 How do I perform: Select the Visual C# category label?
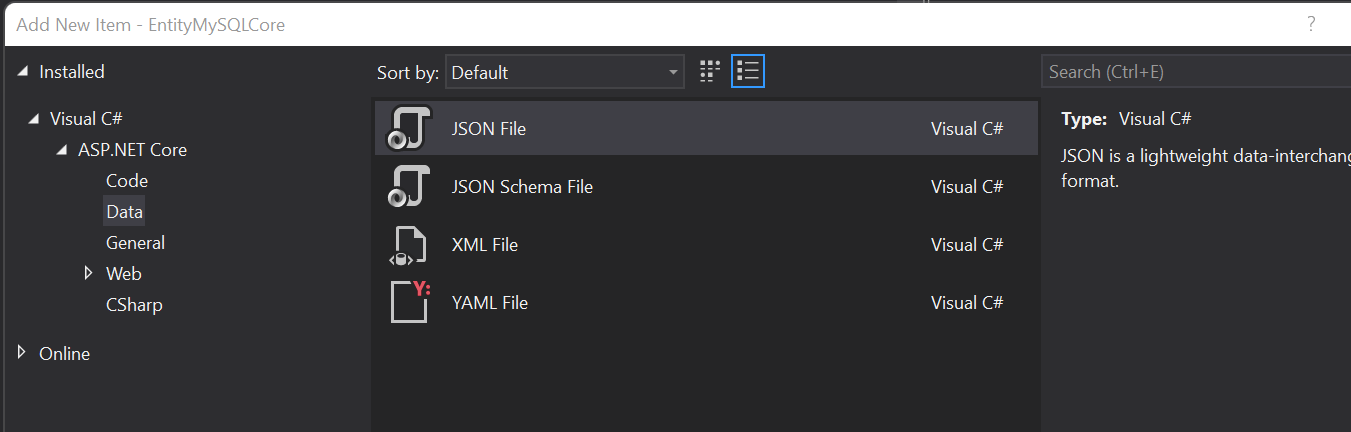click(x=86, y=119)
